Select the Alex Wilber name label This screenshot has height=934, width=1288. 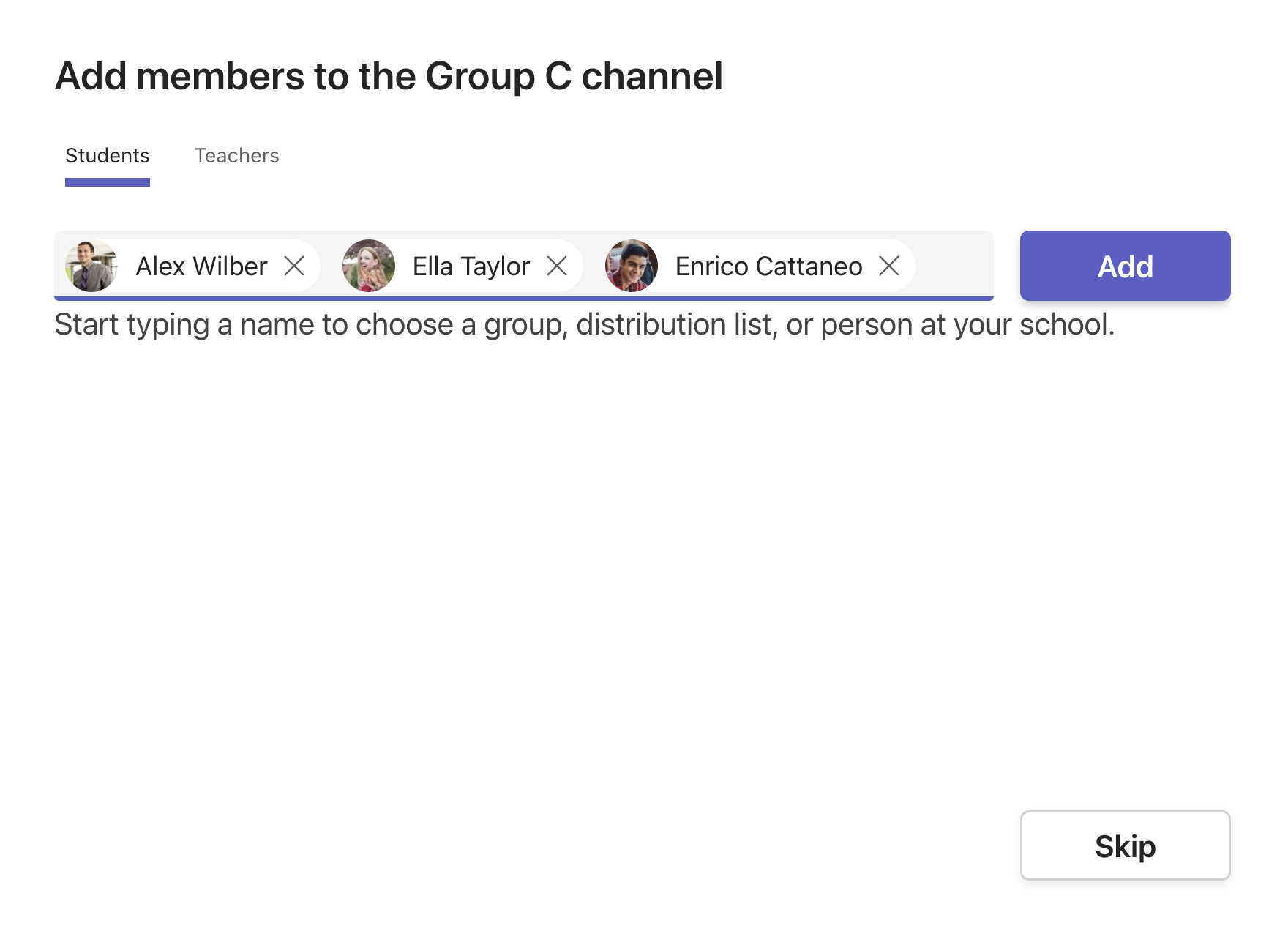click(x=201, y=266)
